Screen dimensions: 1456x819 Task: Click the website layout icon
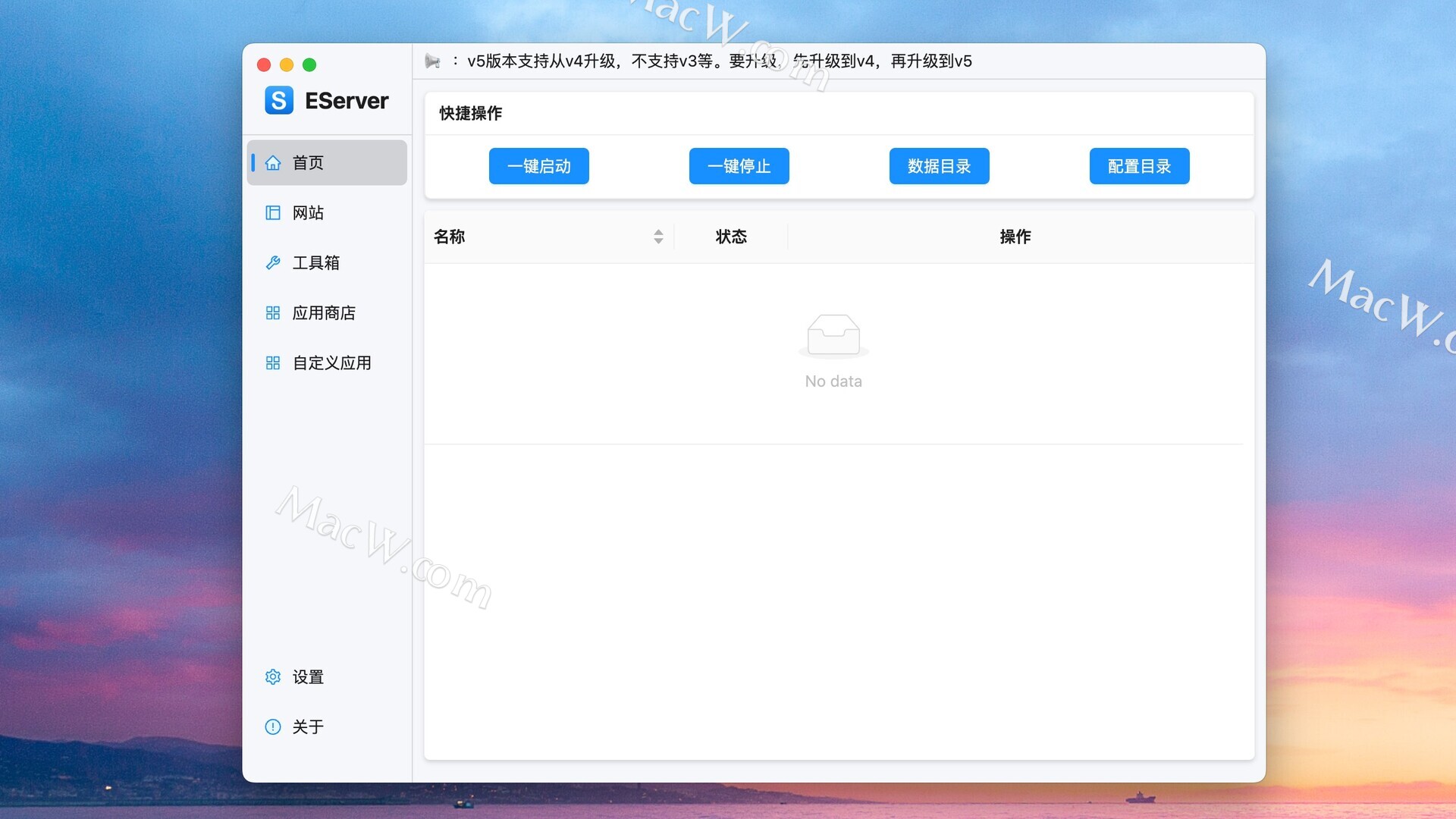coord(273,213)
